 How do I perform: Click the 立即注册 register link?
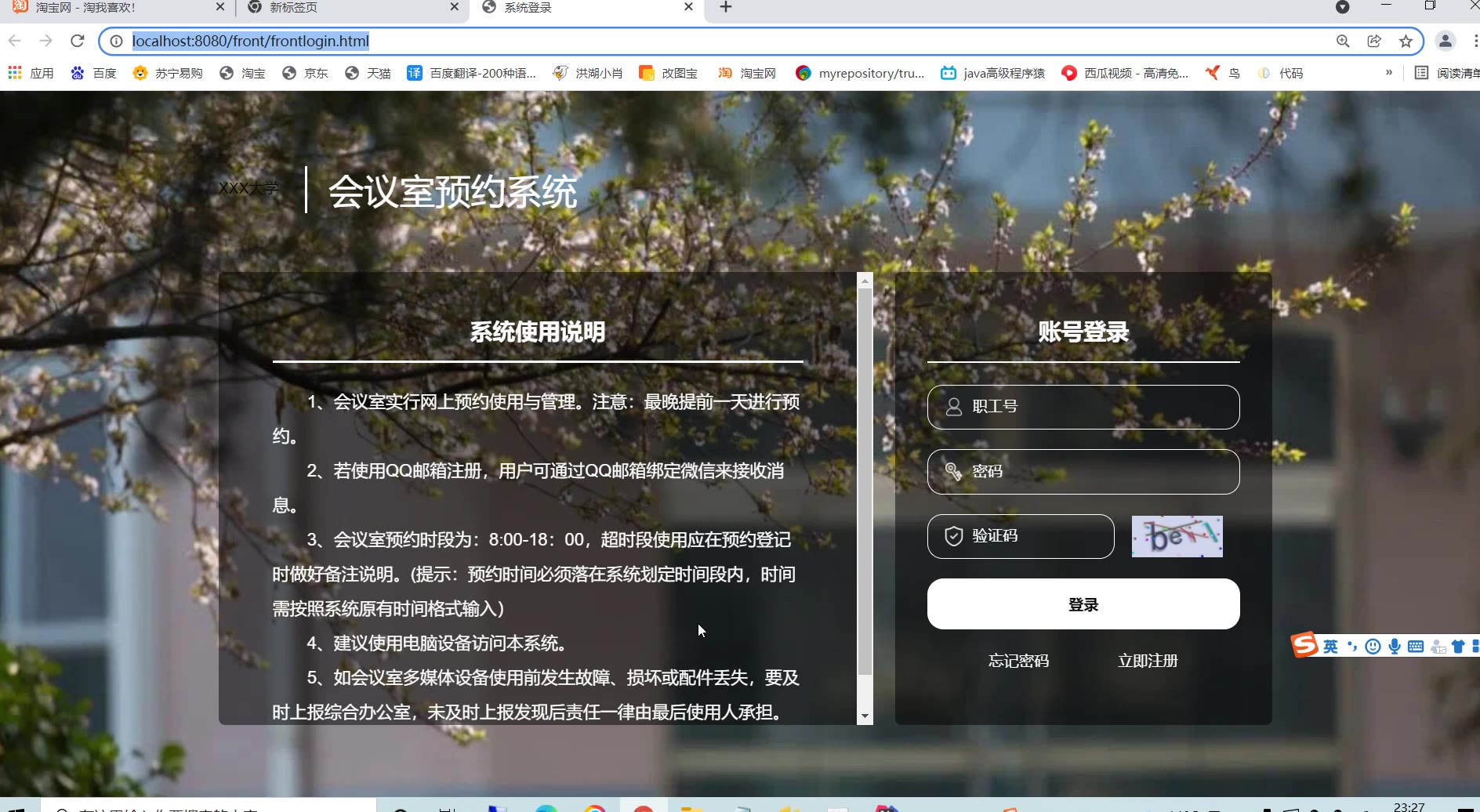(x=1148, y=661)
